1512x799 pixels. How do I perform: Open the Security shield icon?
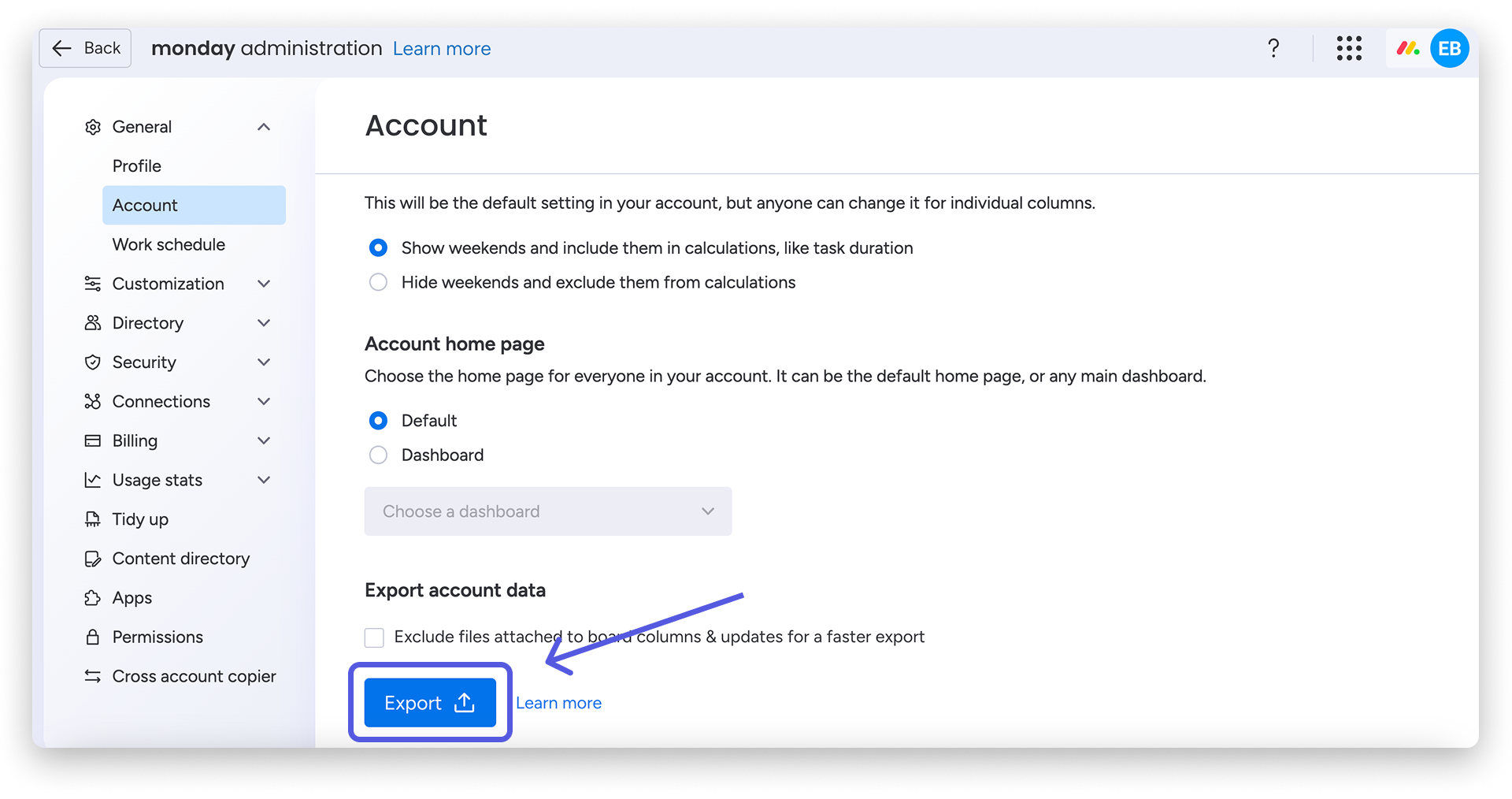[x=92, y=362]
